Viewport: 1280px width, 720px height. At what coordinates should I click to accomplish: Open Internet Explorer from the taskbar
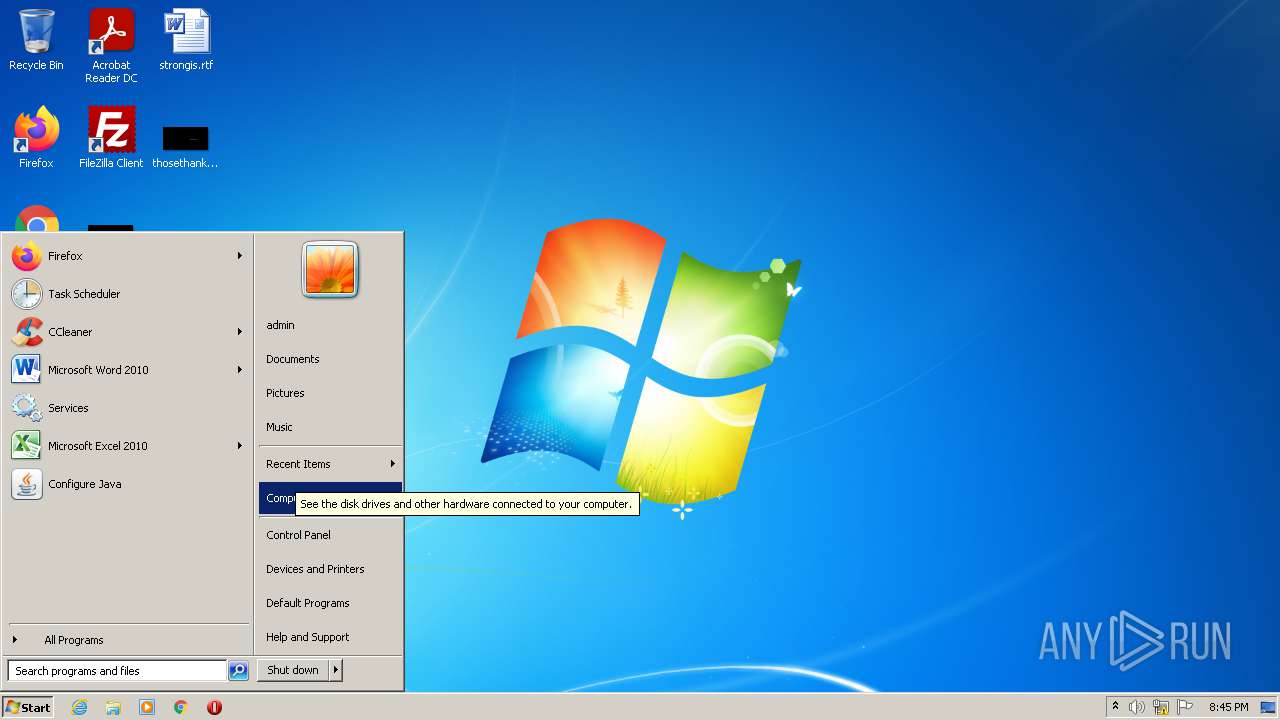(x=79, y=707)
